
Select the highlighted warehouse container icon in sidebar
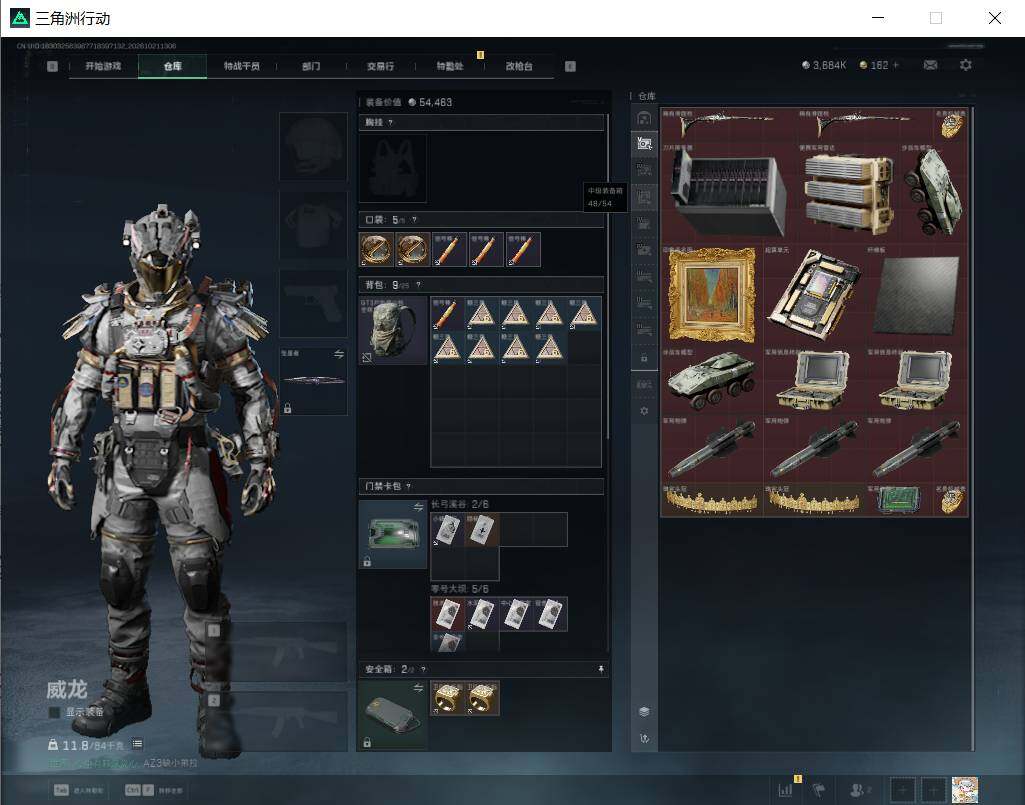coord(644,143)
